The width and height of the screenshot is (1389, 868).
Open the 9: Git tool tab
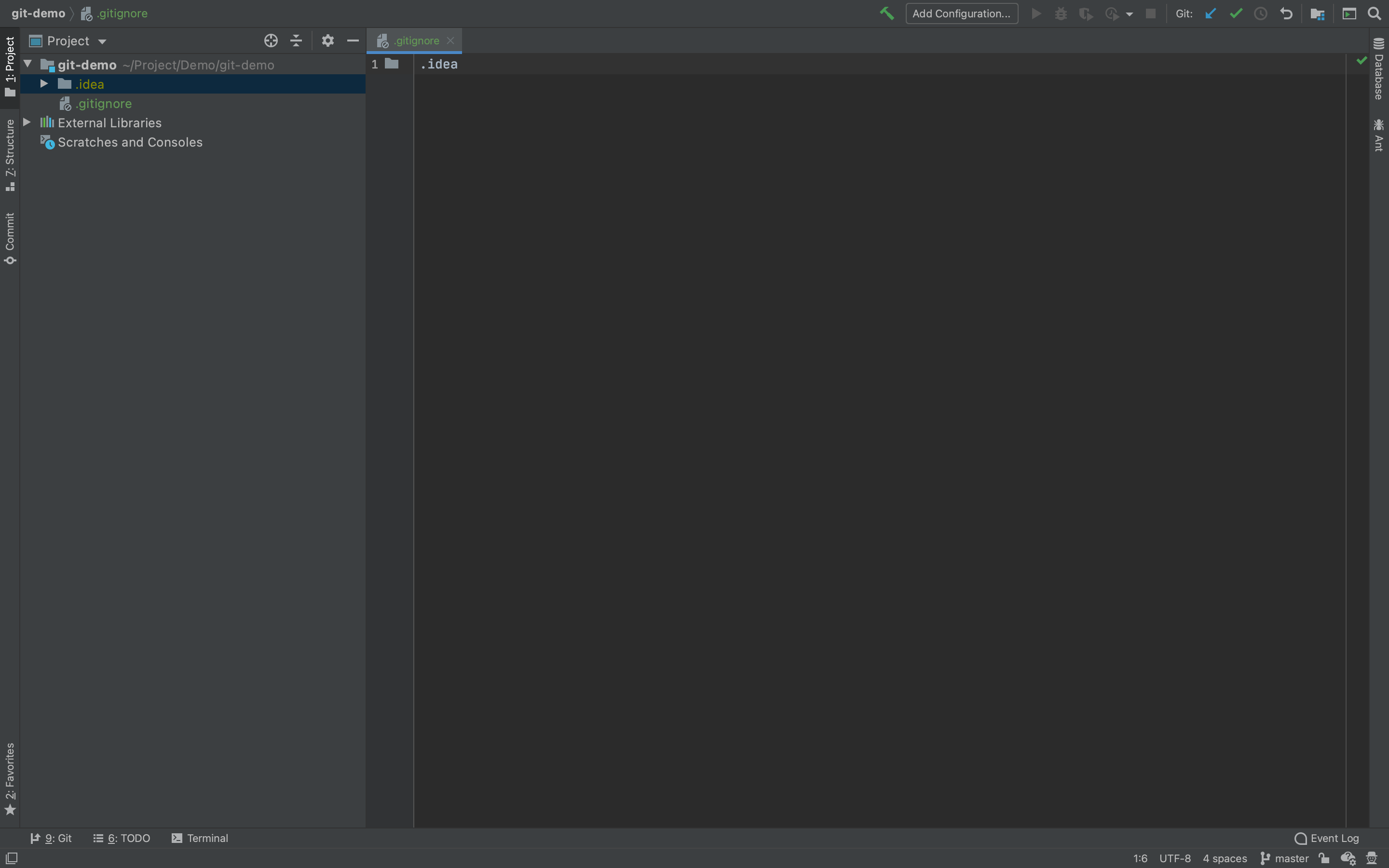51,838
